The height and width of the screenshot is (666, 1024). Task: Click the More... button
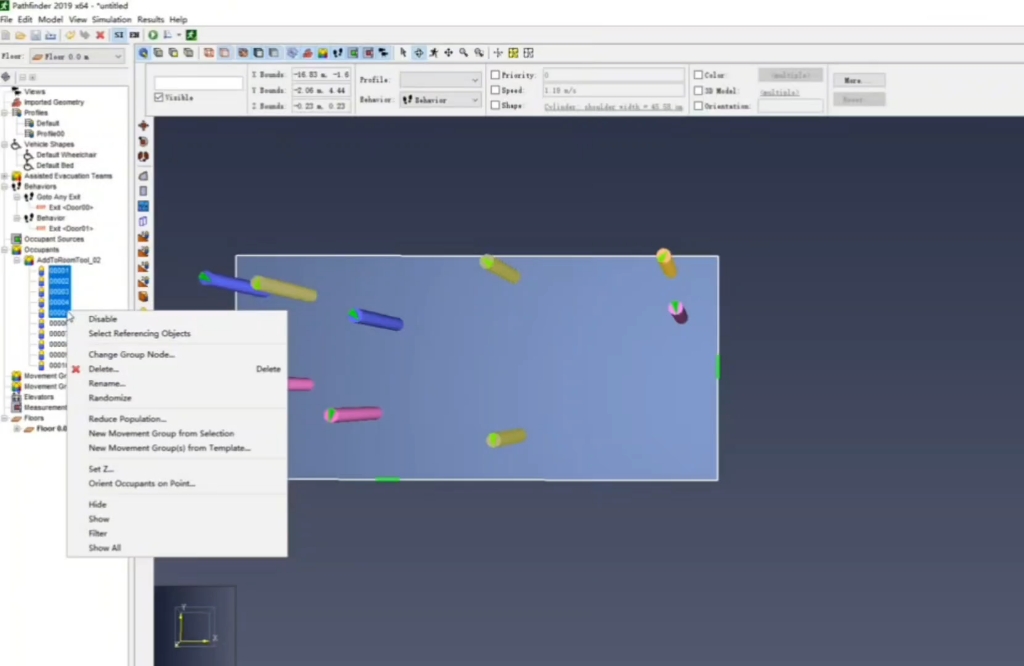859,80
